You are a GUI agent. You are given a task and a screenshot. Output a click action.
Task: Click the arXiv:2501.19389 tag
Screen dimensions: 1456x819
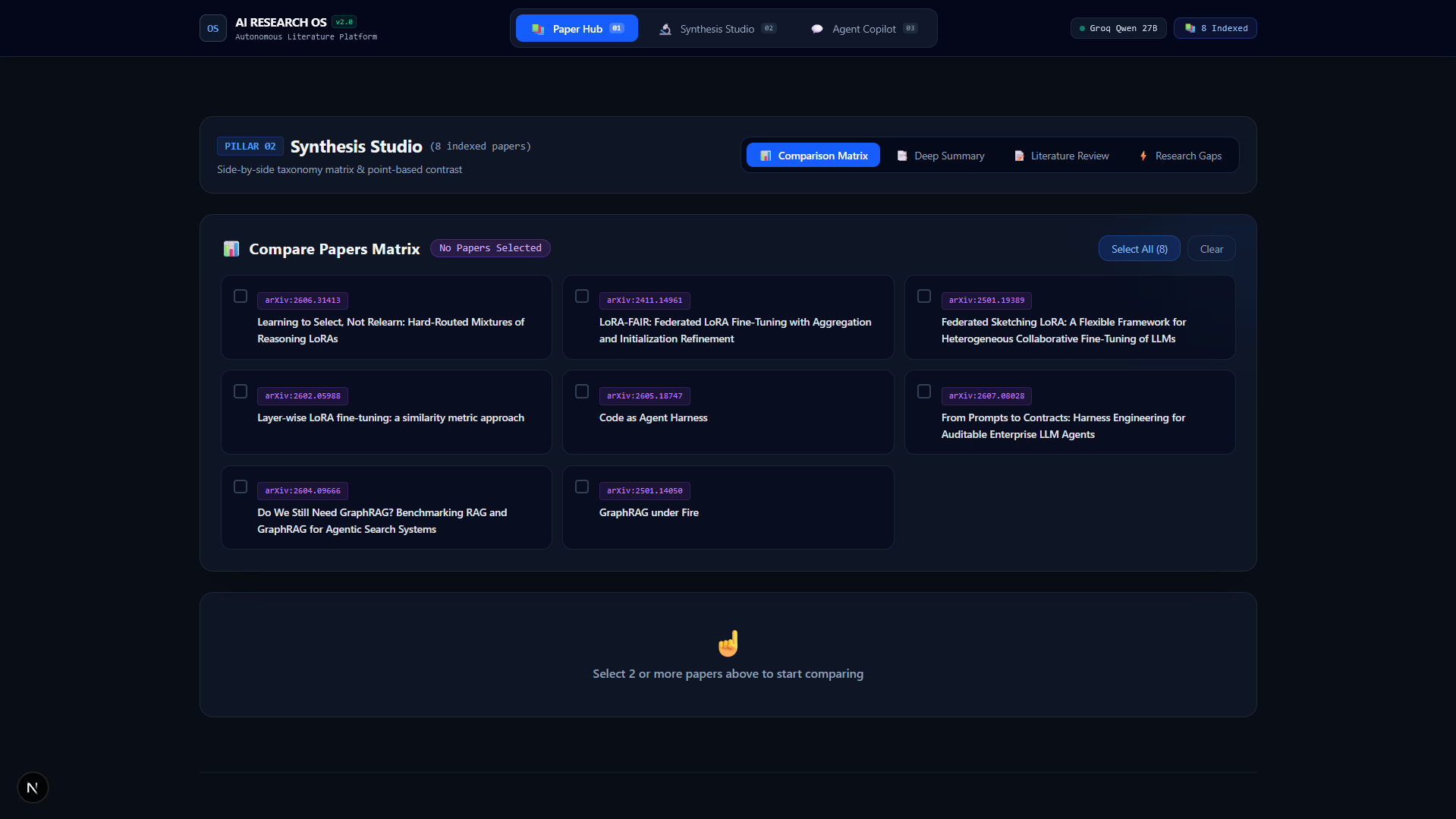point(986,301)
